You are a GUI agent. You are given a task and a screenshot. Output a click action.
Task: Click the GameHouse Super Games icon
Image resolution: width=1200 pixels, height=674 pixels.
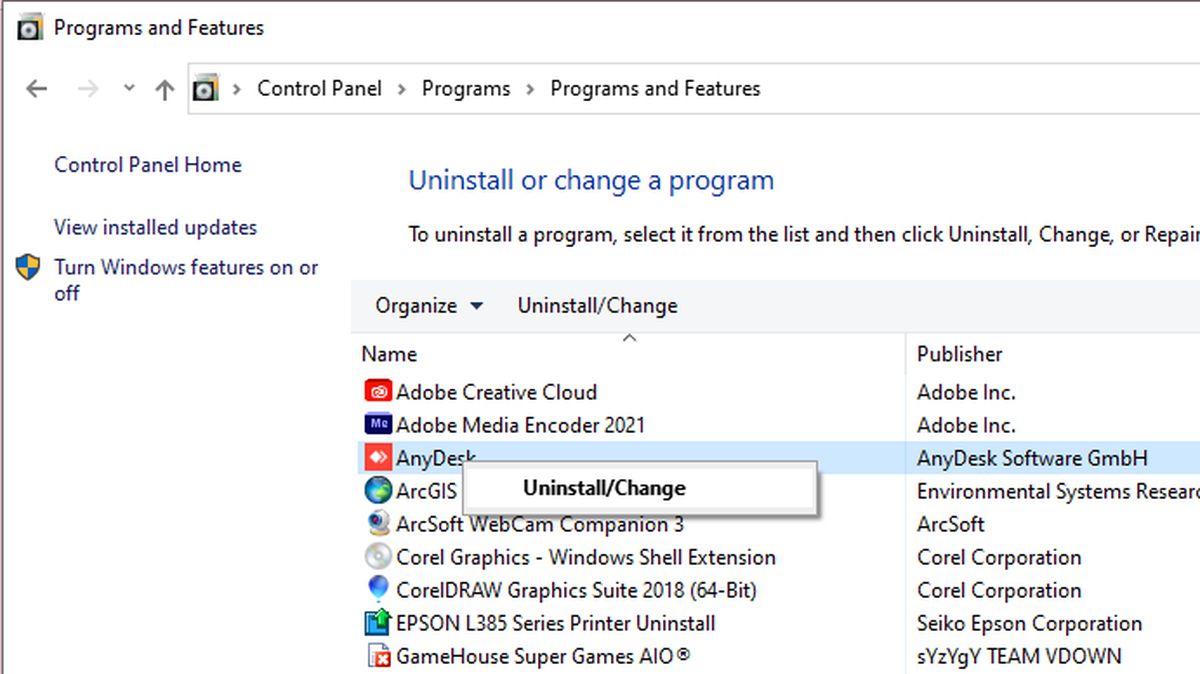[x=378, y=656]
